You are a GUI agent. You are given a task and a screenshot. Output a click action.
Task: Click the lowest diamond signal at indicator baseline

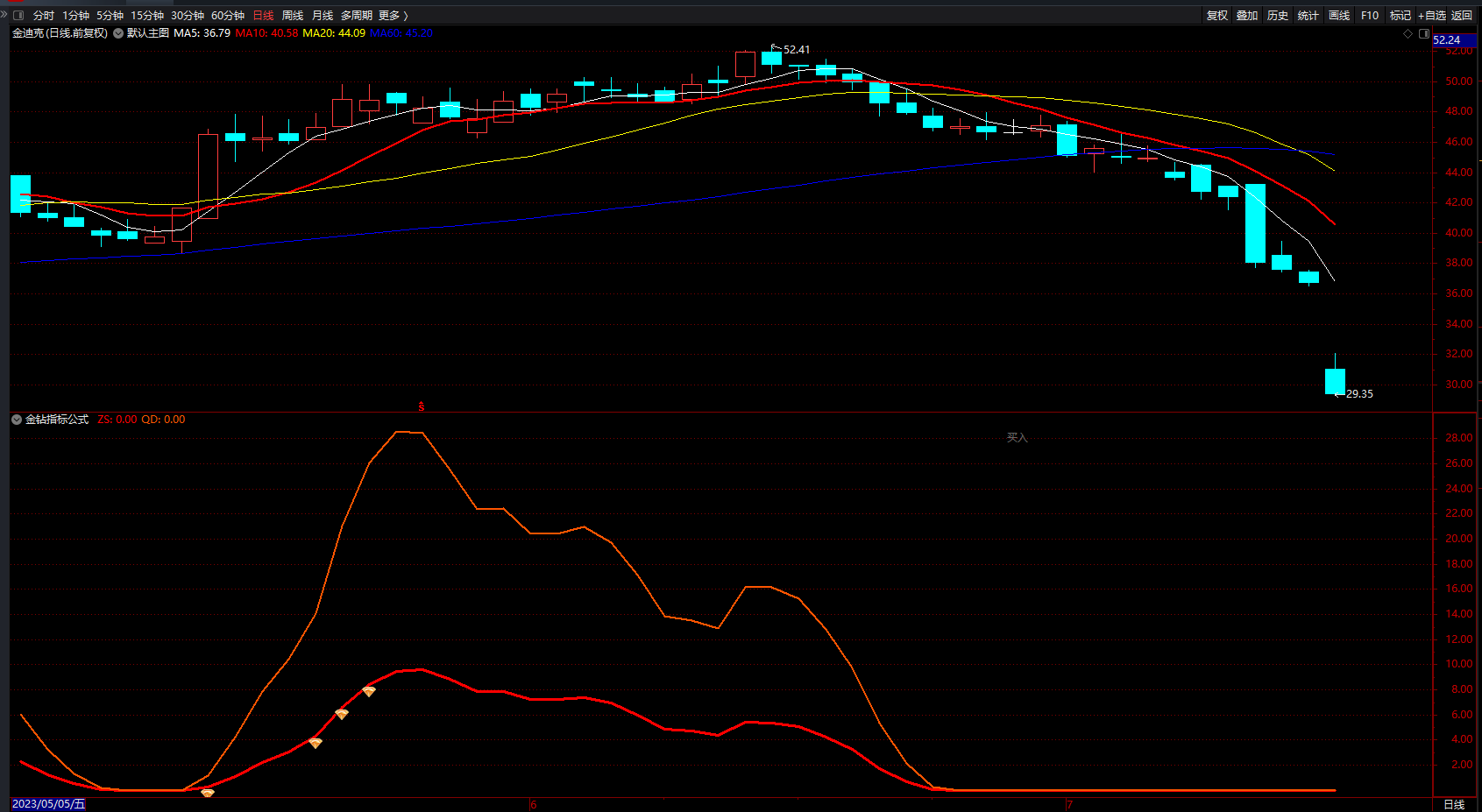[208, 793]
